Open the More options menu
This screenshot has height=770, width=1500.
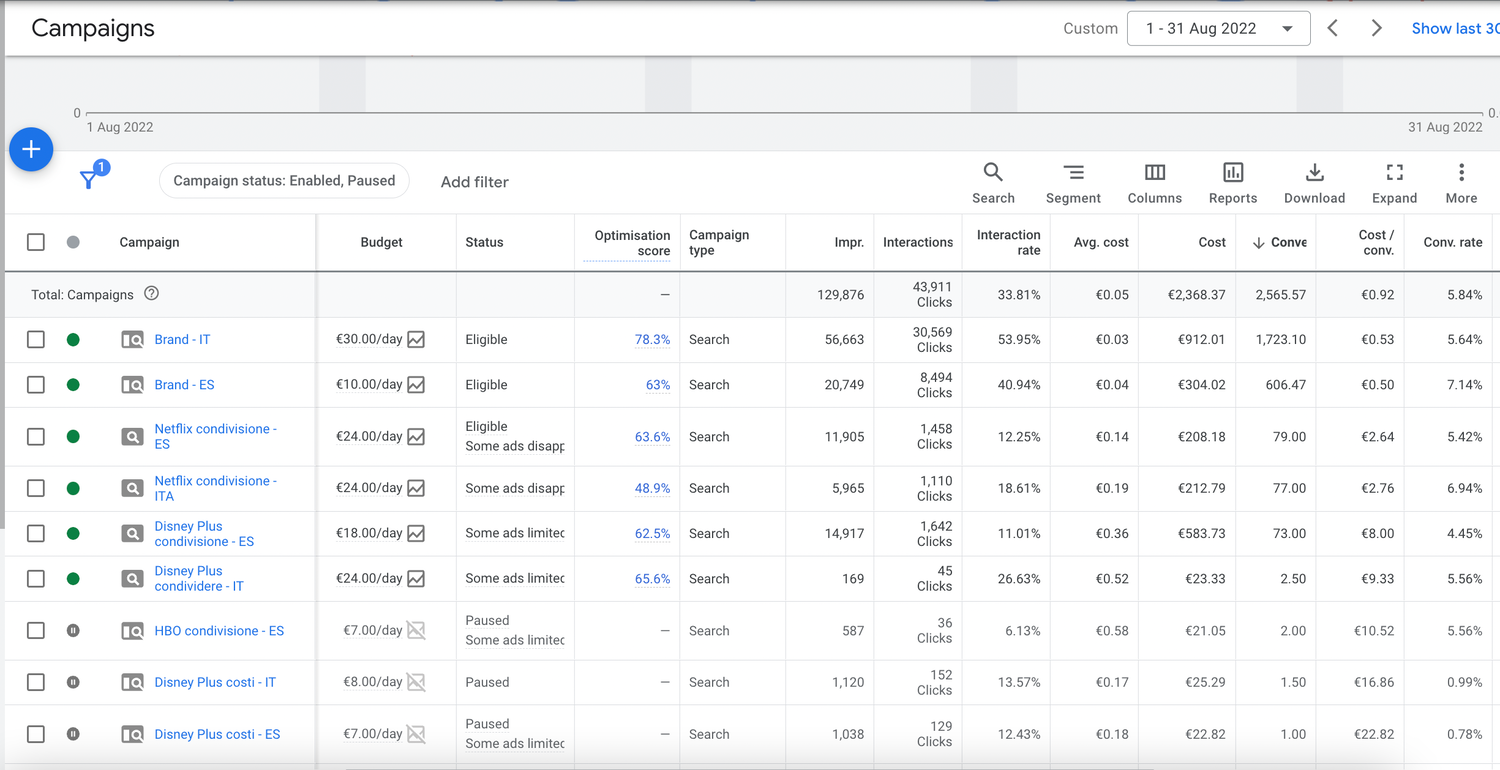point(1461,184)
